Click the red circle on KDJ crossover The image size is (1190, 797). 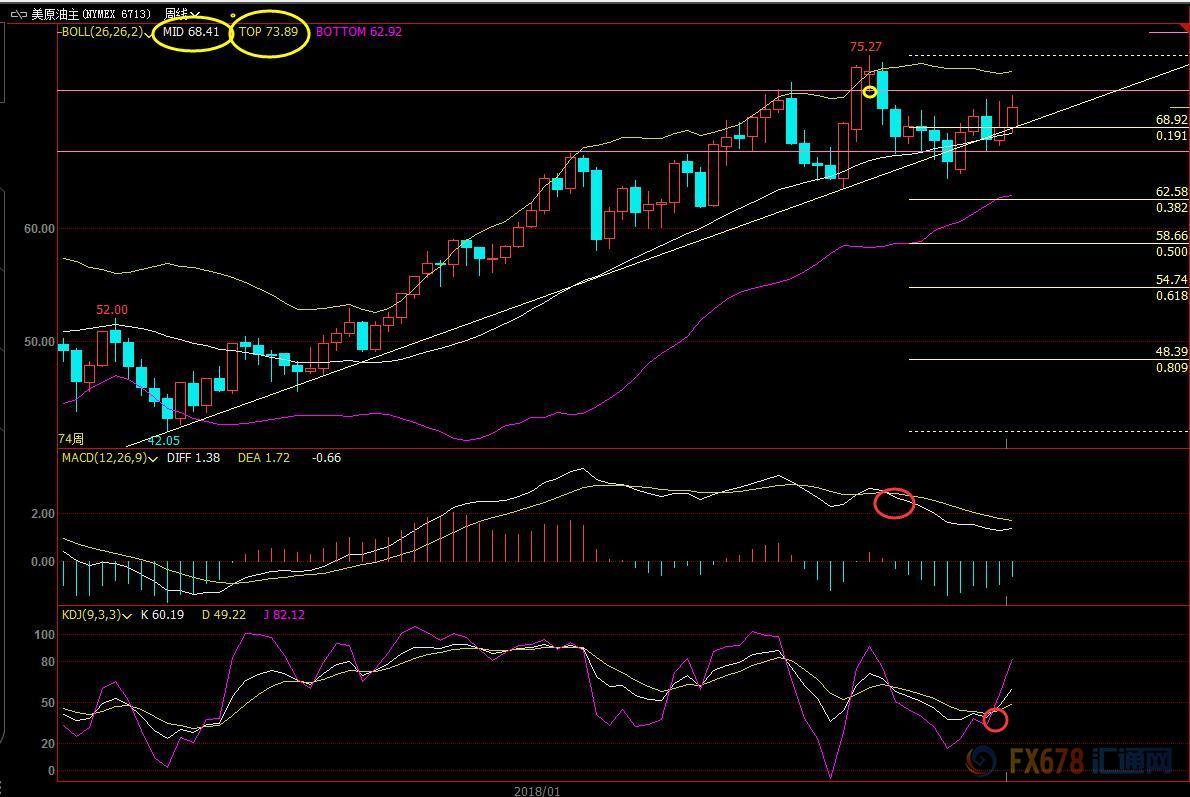tap(995, 720)
